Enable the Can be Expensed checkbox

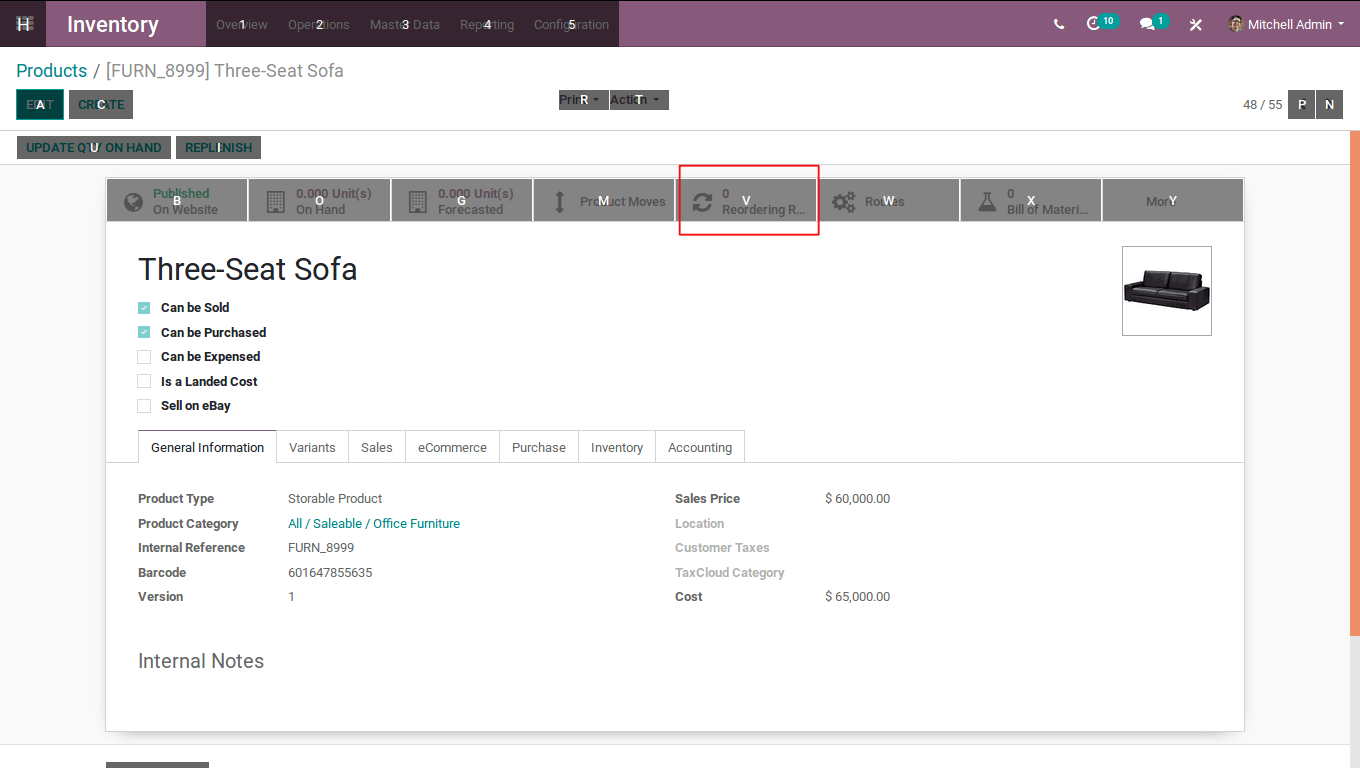144,357
